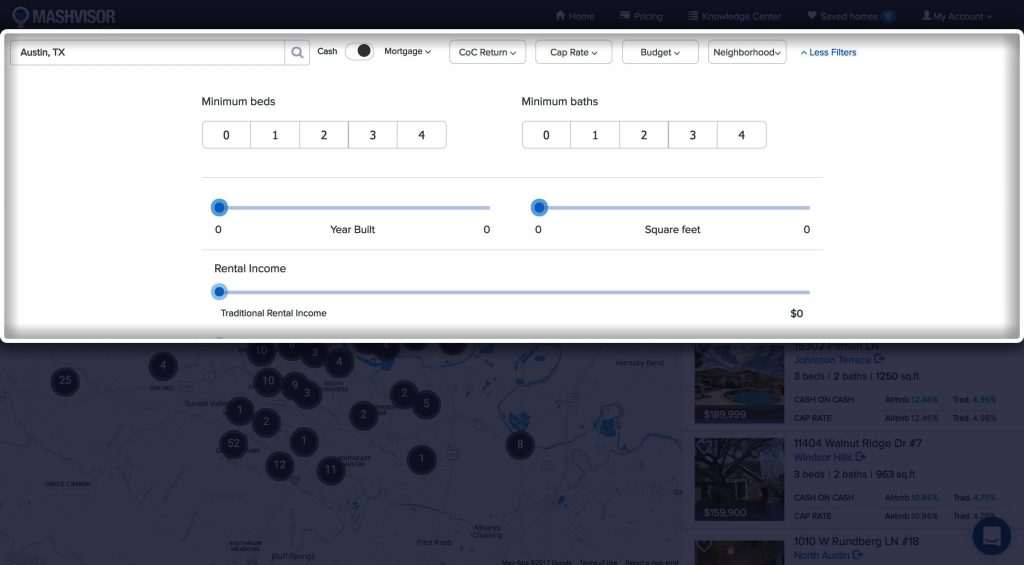Open the Budget filter dropdown
The image size is (1024, 565).
pos(660,52)
